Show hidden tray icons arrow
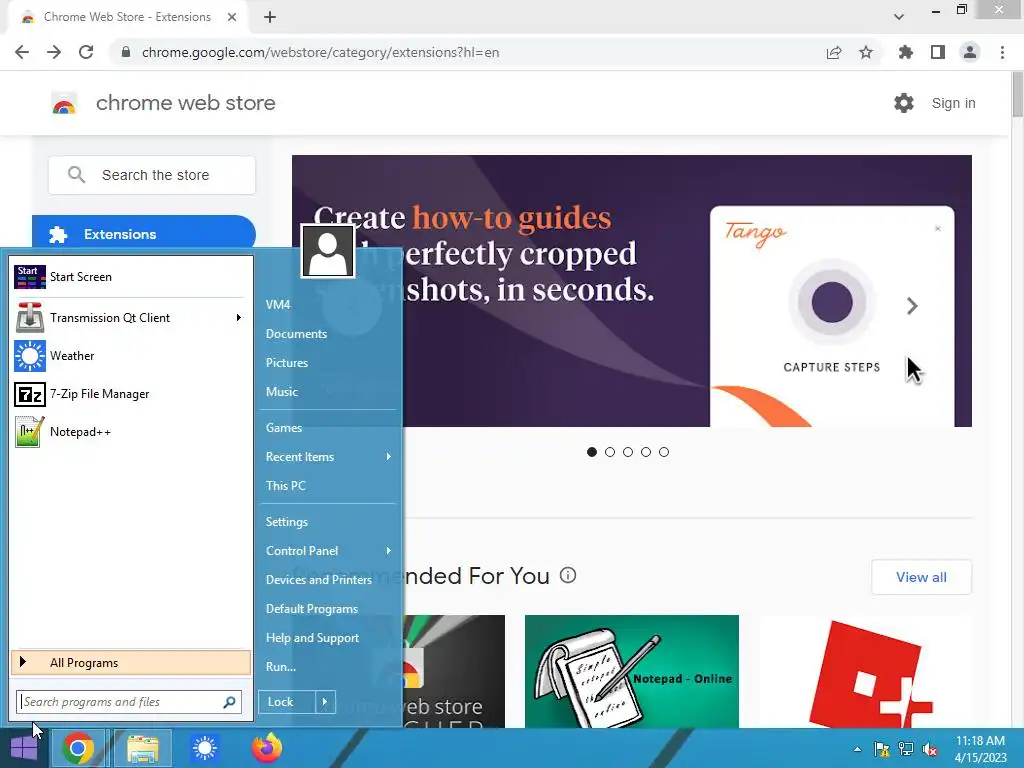Image resolution: width=1024 pixels, height=768 pixels. (x=857, y=750)
